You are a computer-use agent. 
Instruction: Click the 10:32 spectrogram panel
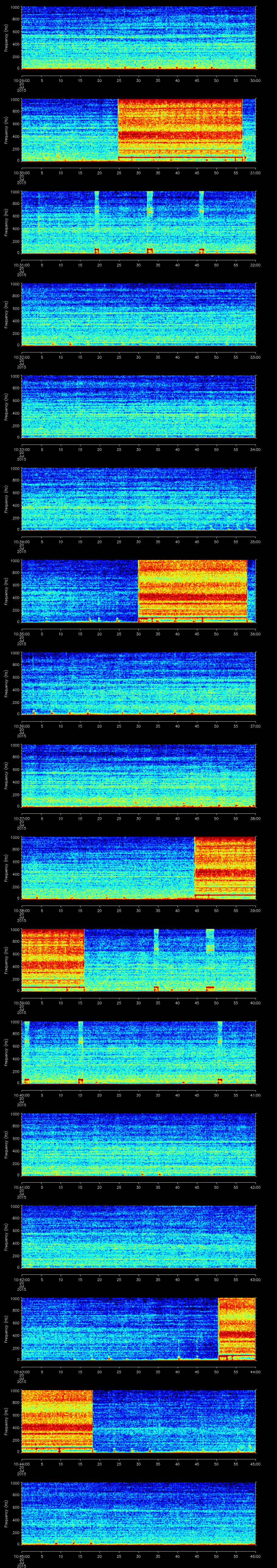pos(139,314)
